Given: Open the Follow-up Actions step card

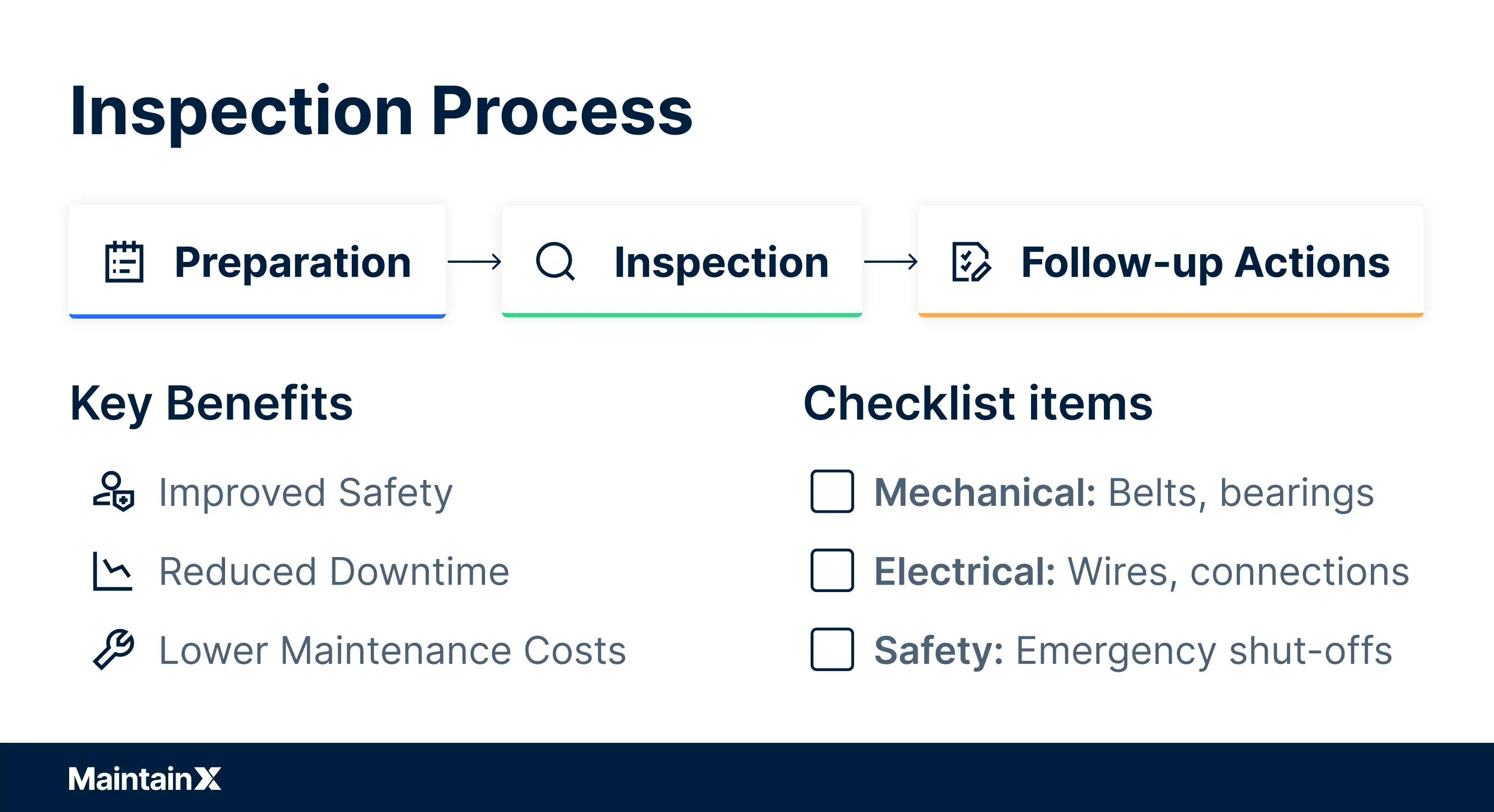Looking at the screenshot, I should pos(1171,261).
